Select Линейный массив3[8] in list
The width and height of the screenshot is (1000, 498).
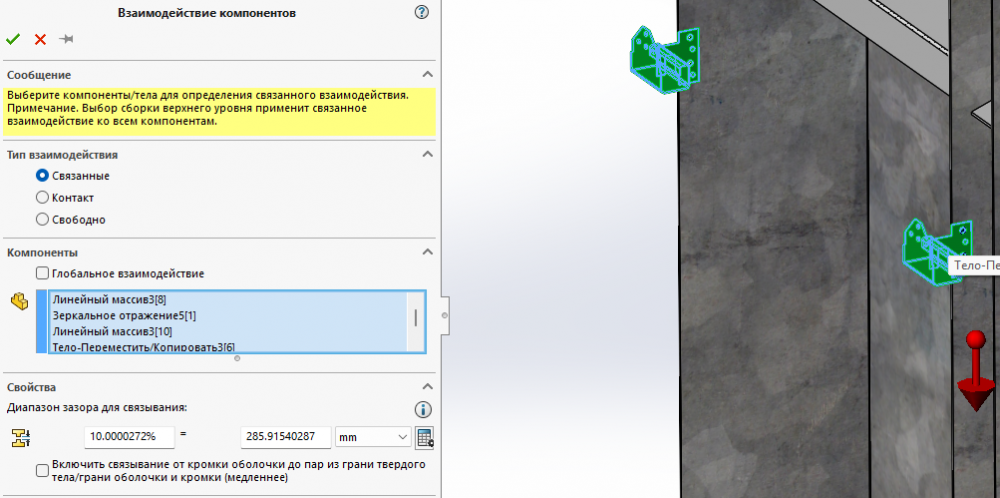[227, 299]
